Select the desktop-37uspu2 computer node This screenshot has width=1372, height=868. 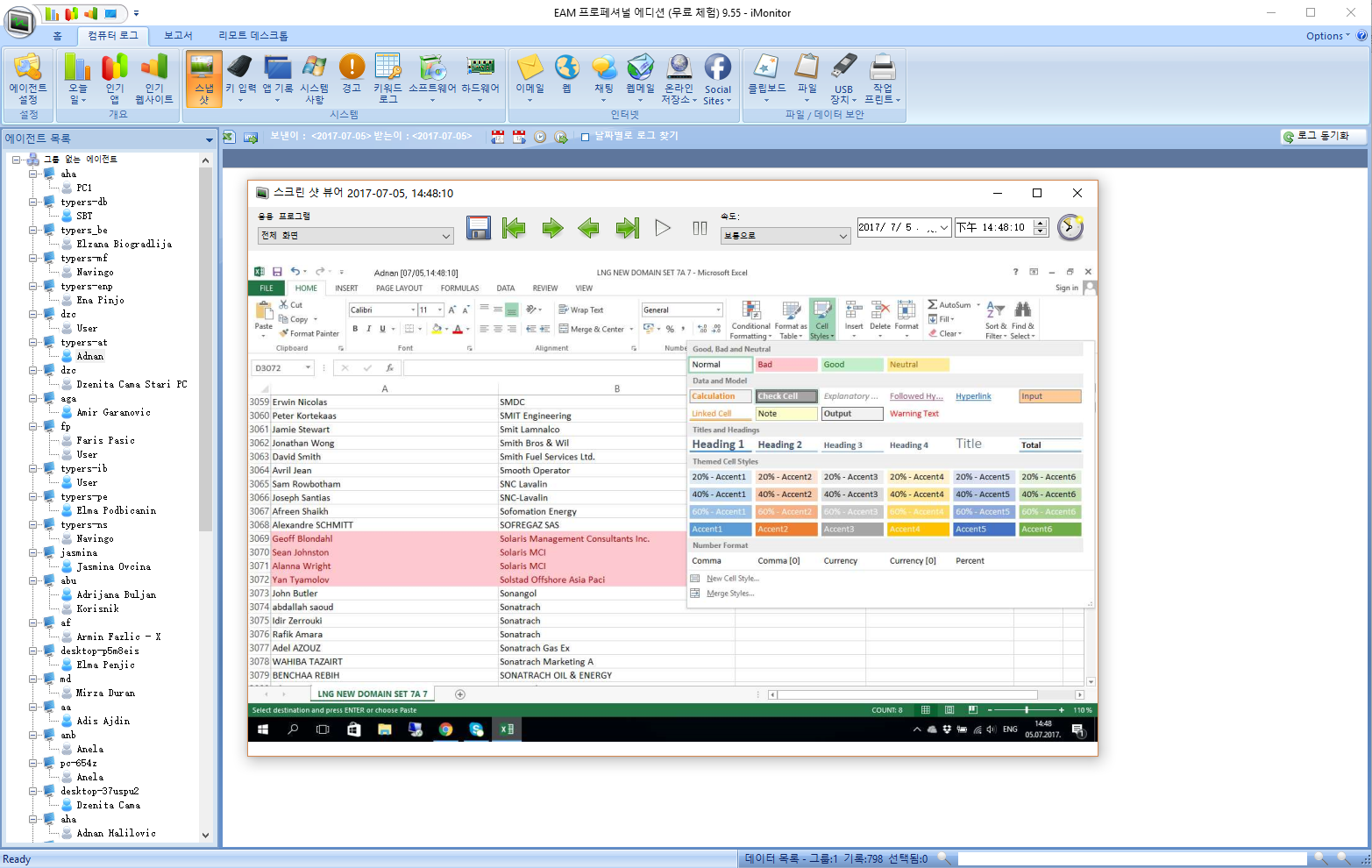point(99,791)
